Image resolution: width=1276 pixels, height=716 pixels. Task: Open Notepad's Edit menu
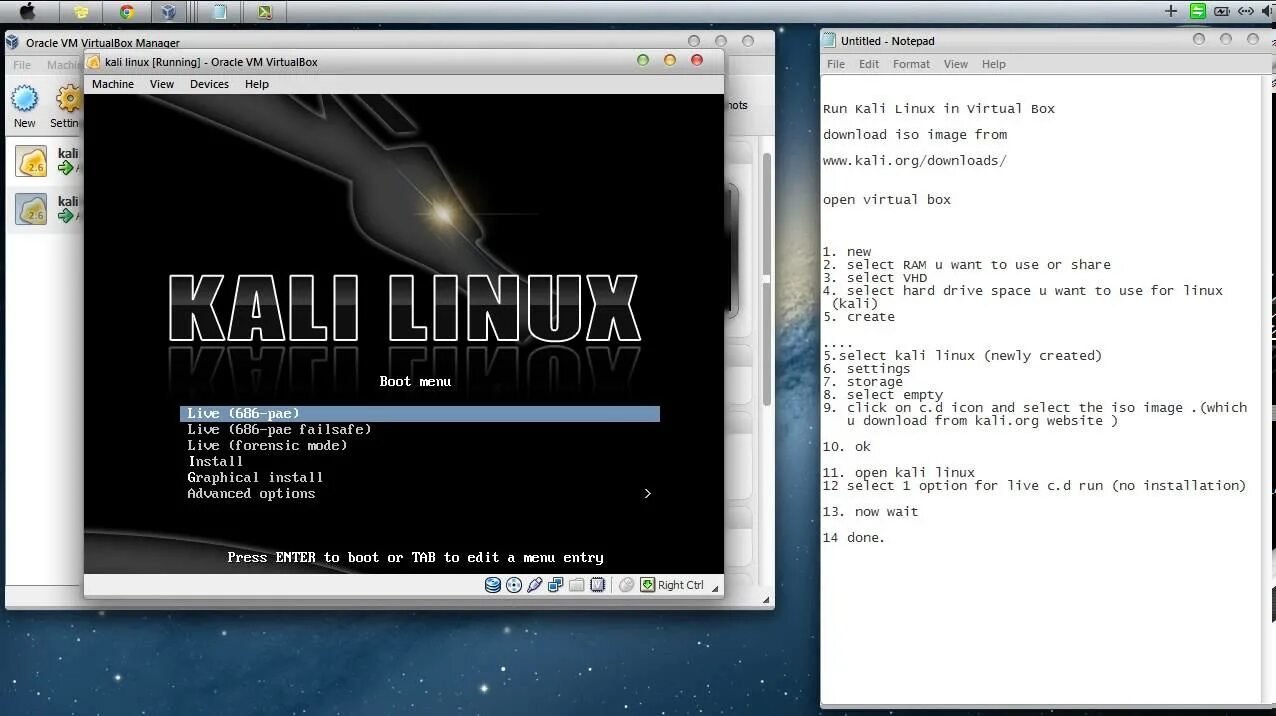point(869,64)
